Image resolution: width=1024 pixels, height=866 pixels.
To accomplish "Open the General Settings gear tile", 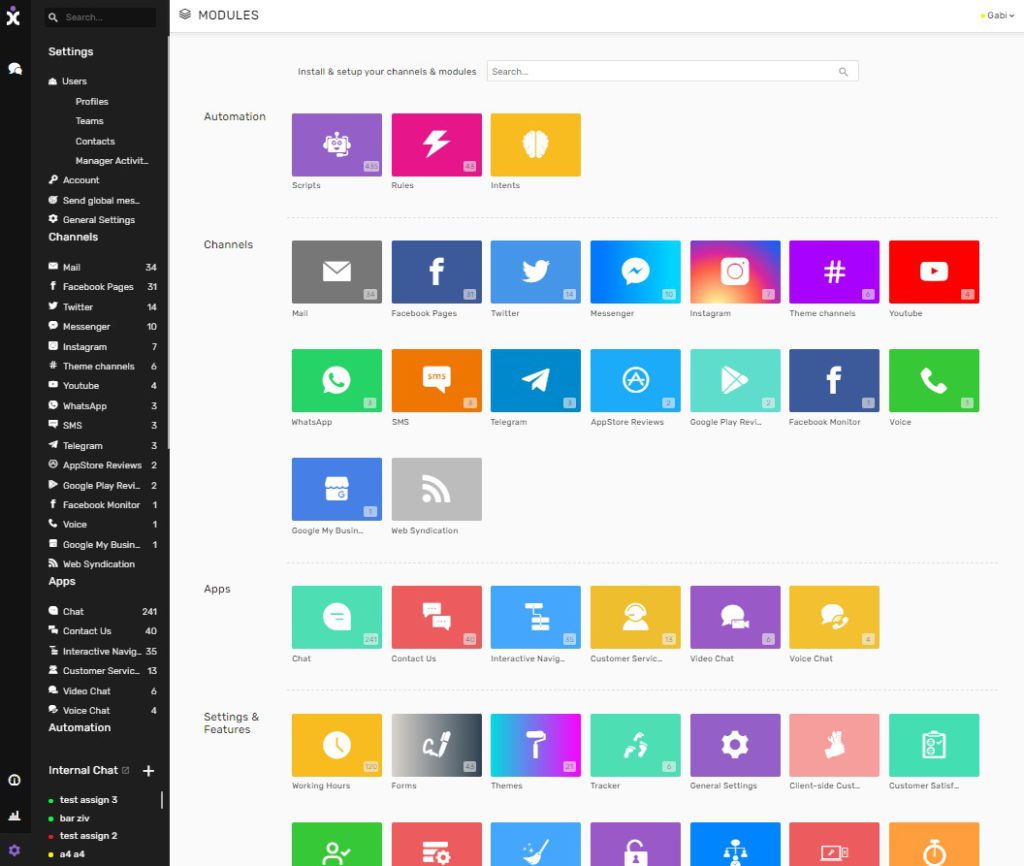I will tap(735, 745).
